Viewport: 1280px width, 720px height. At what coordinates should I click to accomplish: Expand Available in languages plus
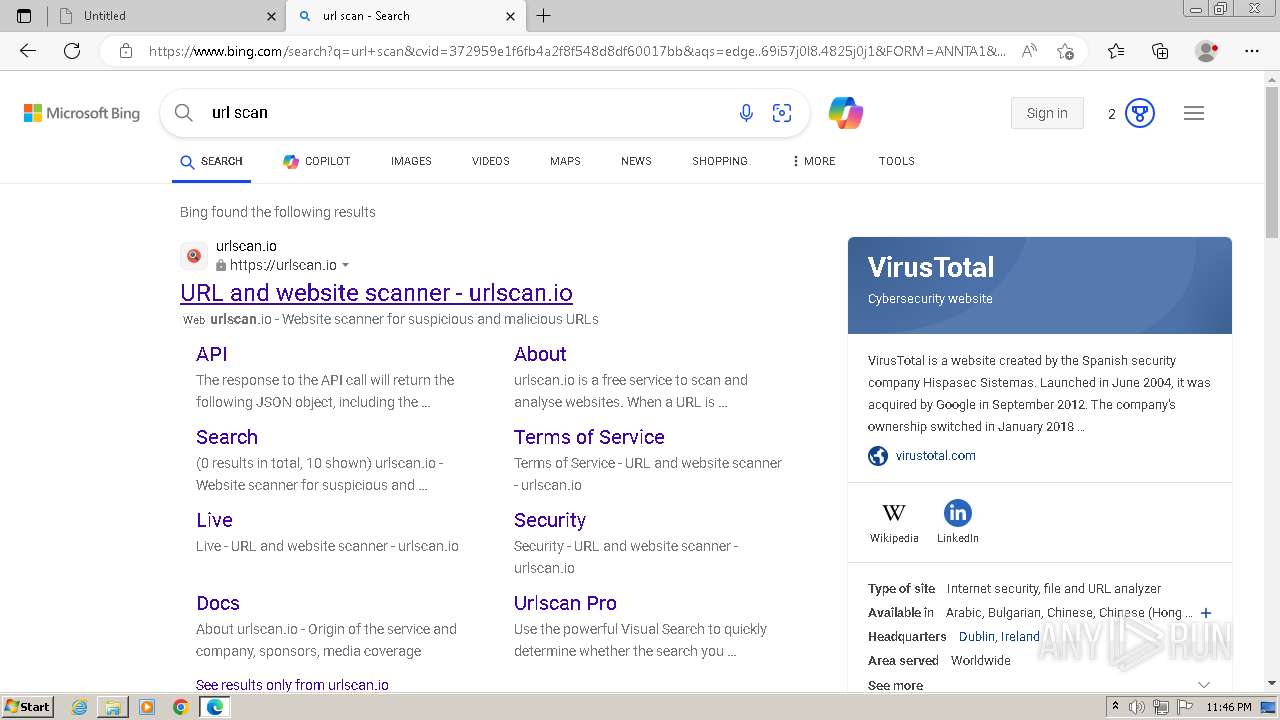(x=1206, y=613)
